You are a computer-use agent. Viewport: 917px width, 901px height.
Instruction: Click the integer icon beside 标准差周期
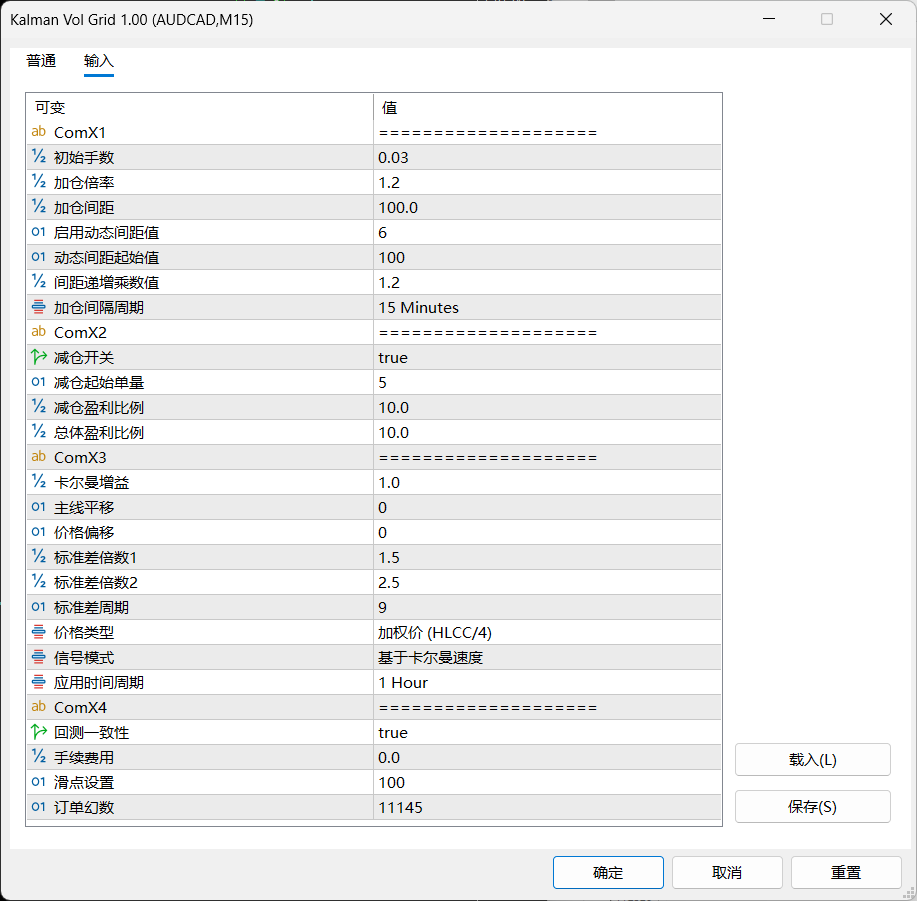39,607
